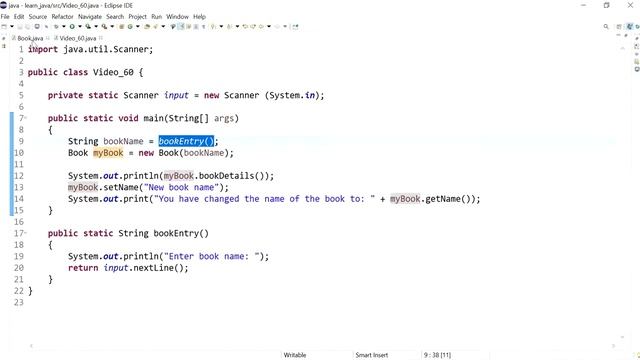Toggle Block Selection mode icon

click(x=196, y=27)
